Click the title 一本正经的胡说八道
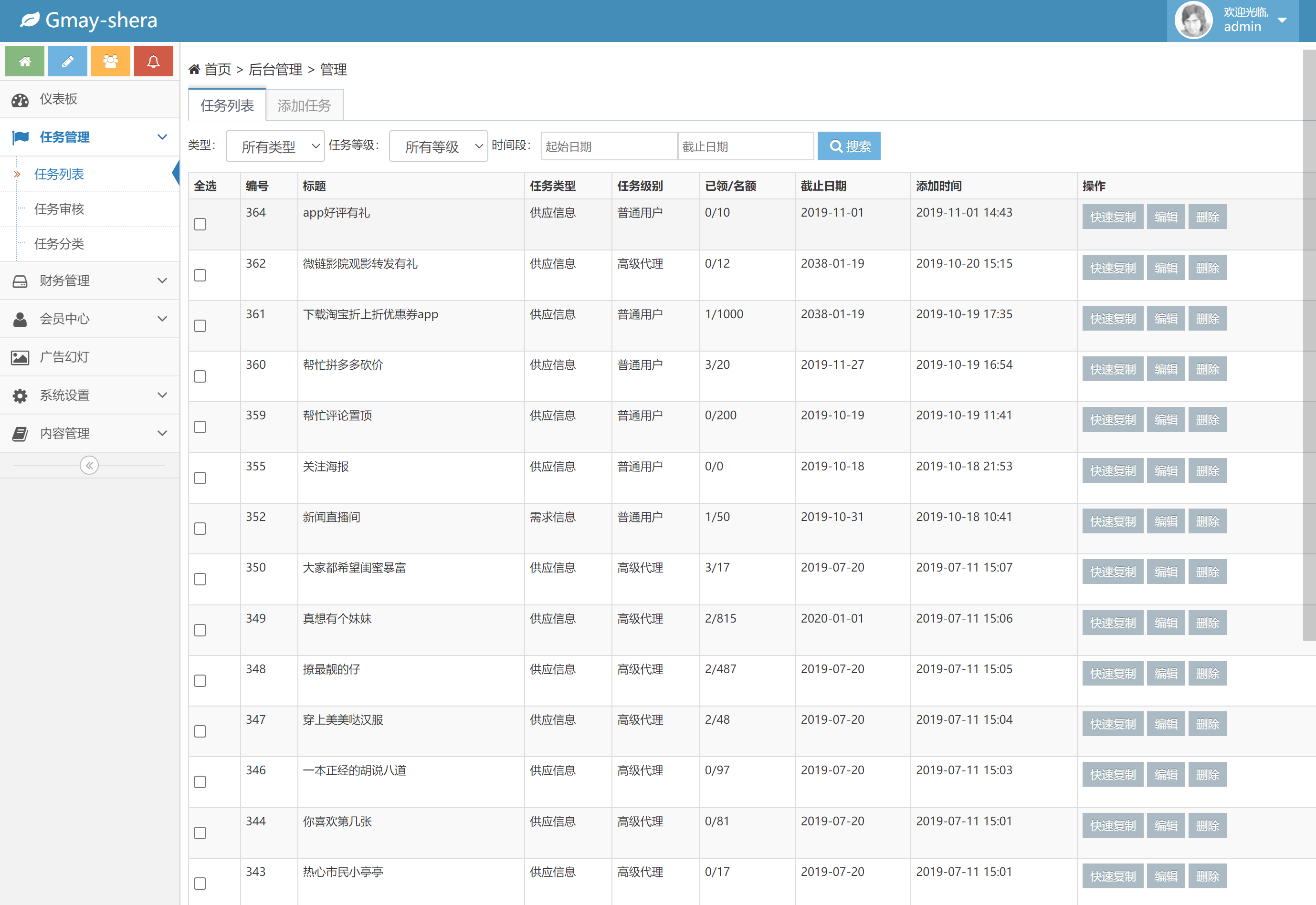The image size is (1316, 905). [x=355, y=770]
